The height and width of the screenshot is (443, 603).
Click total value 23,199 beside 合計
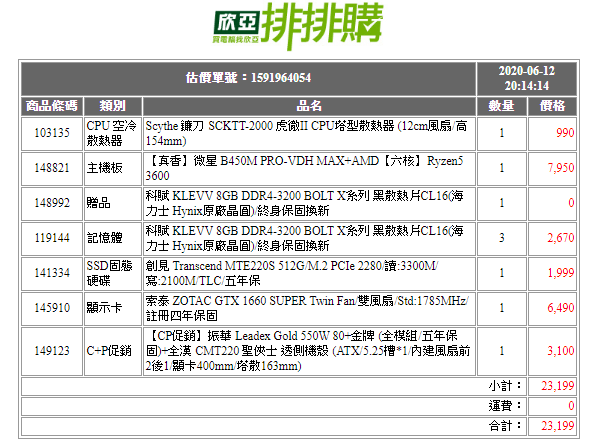tap(558, 426)
